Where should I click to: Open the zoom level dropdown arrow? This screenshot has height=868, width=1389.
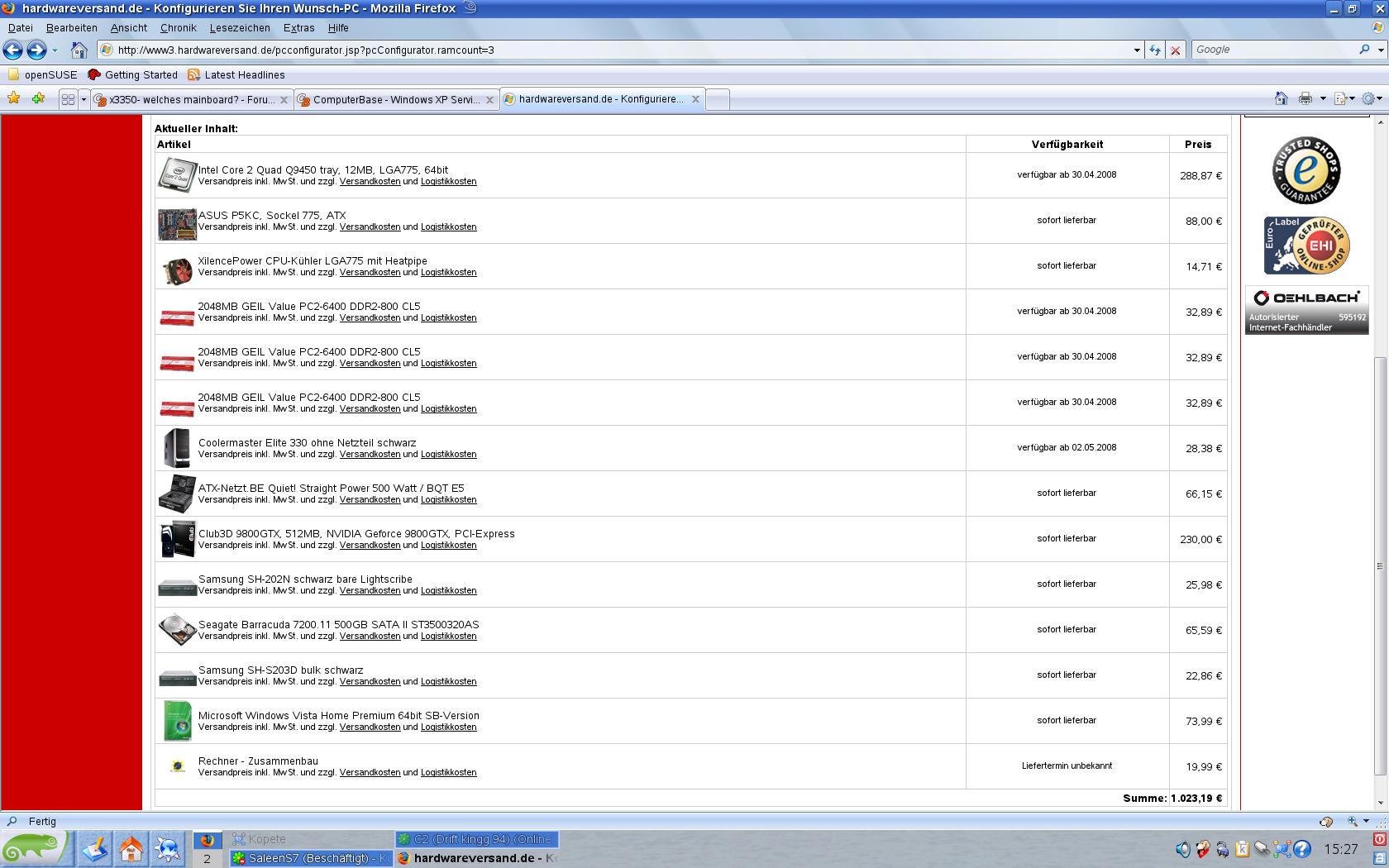click(1366, 821)
